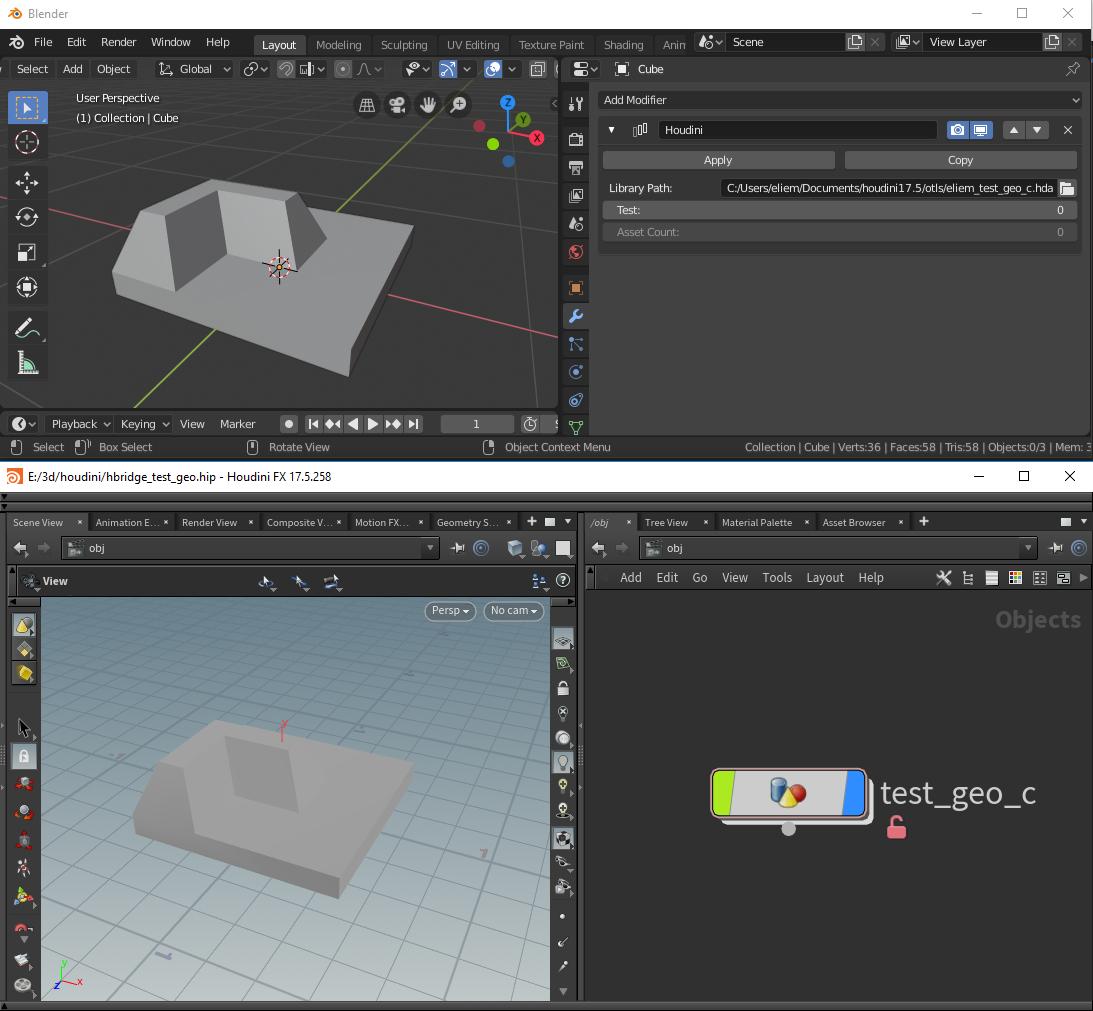Open Blender properties editor type dropdown
This screenshot has width=1093, height=1011.
(x=584, y=69)
